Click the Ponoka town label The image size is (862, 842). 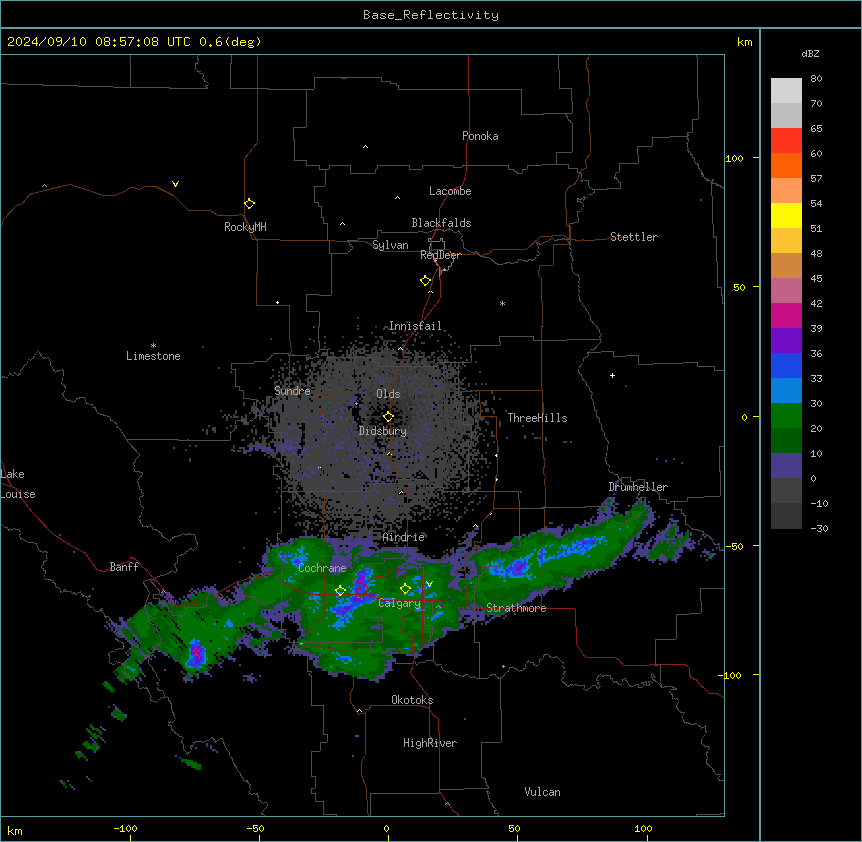(x=480, y=136)
